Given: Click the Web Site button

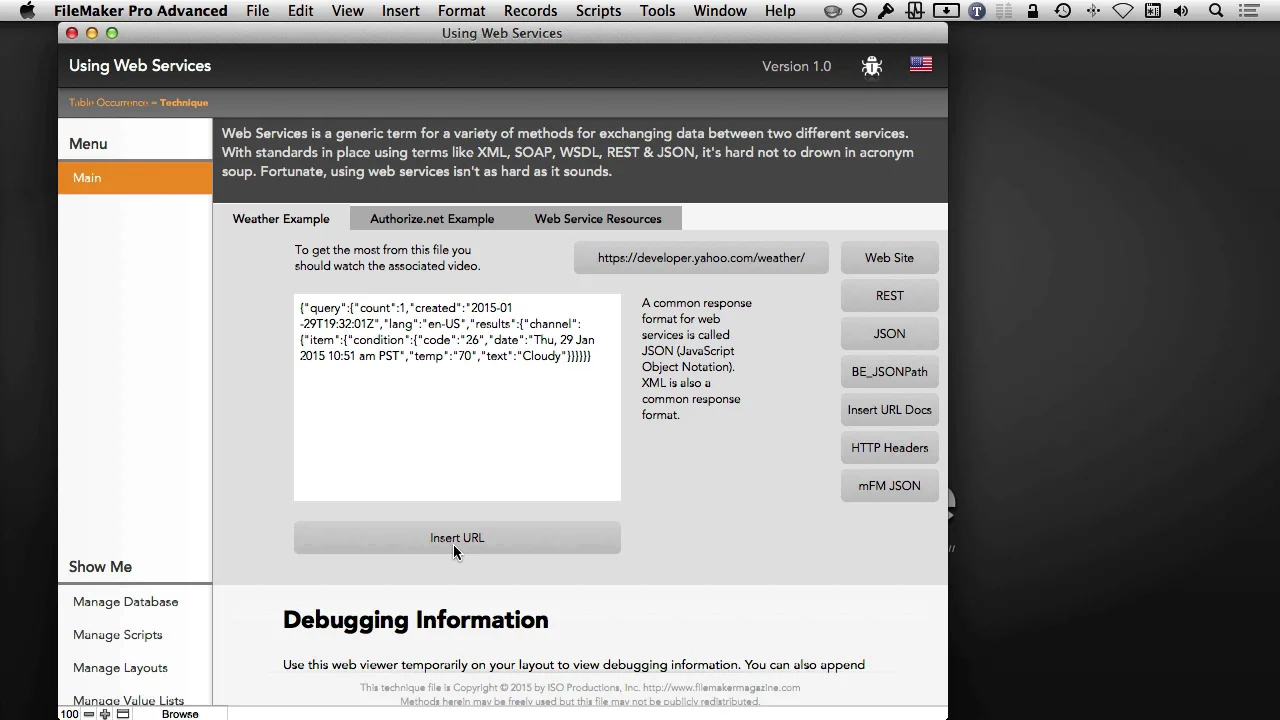Looking at the screenshot, I should coord(889,258).
